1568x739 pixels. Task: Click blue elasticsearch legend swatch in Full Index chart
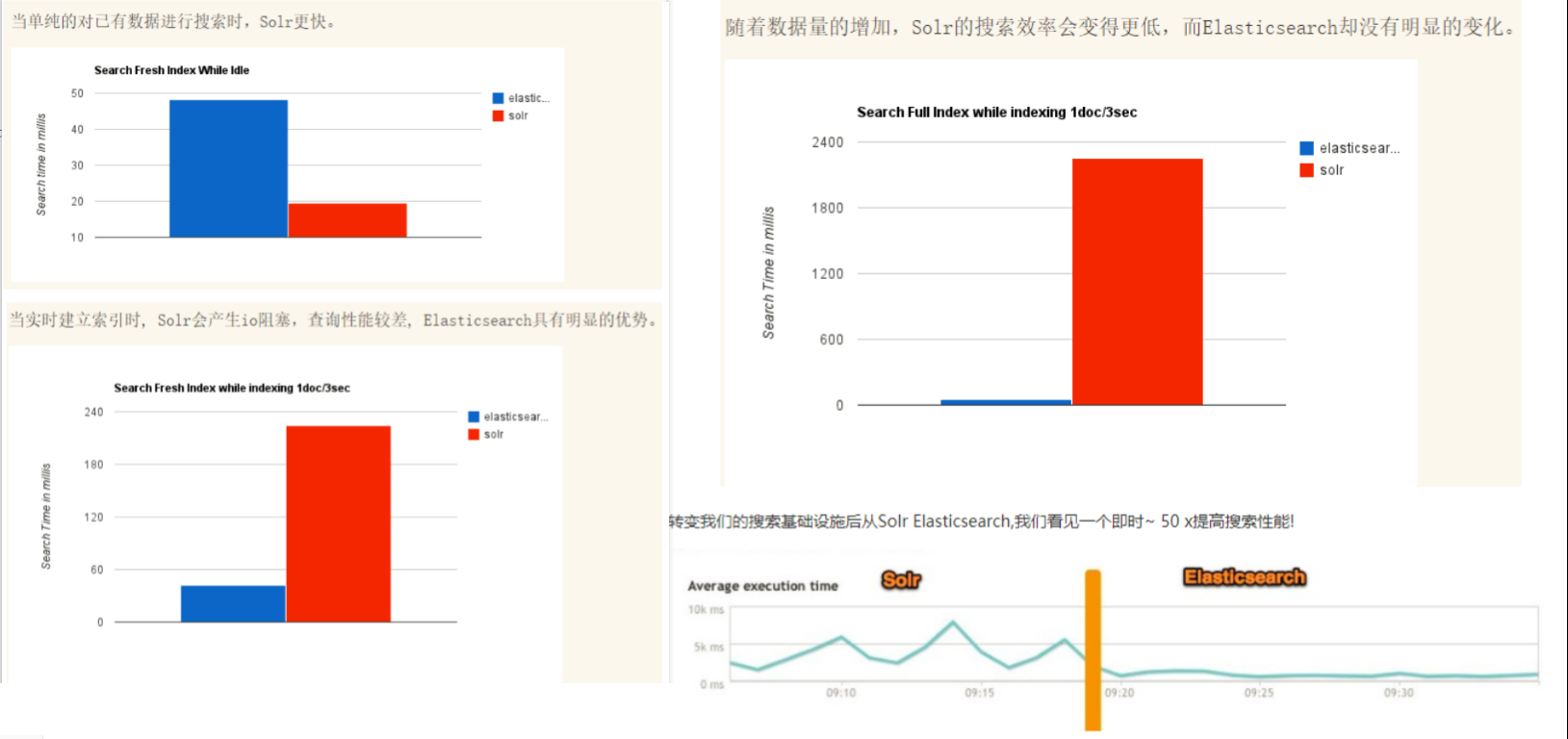click(1306, 148)
